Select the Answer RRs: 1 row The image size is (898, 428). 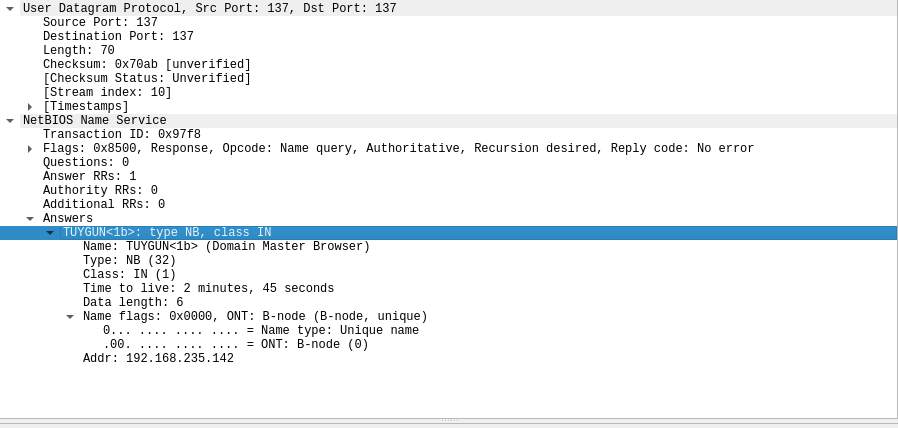(89, 176)
